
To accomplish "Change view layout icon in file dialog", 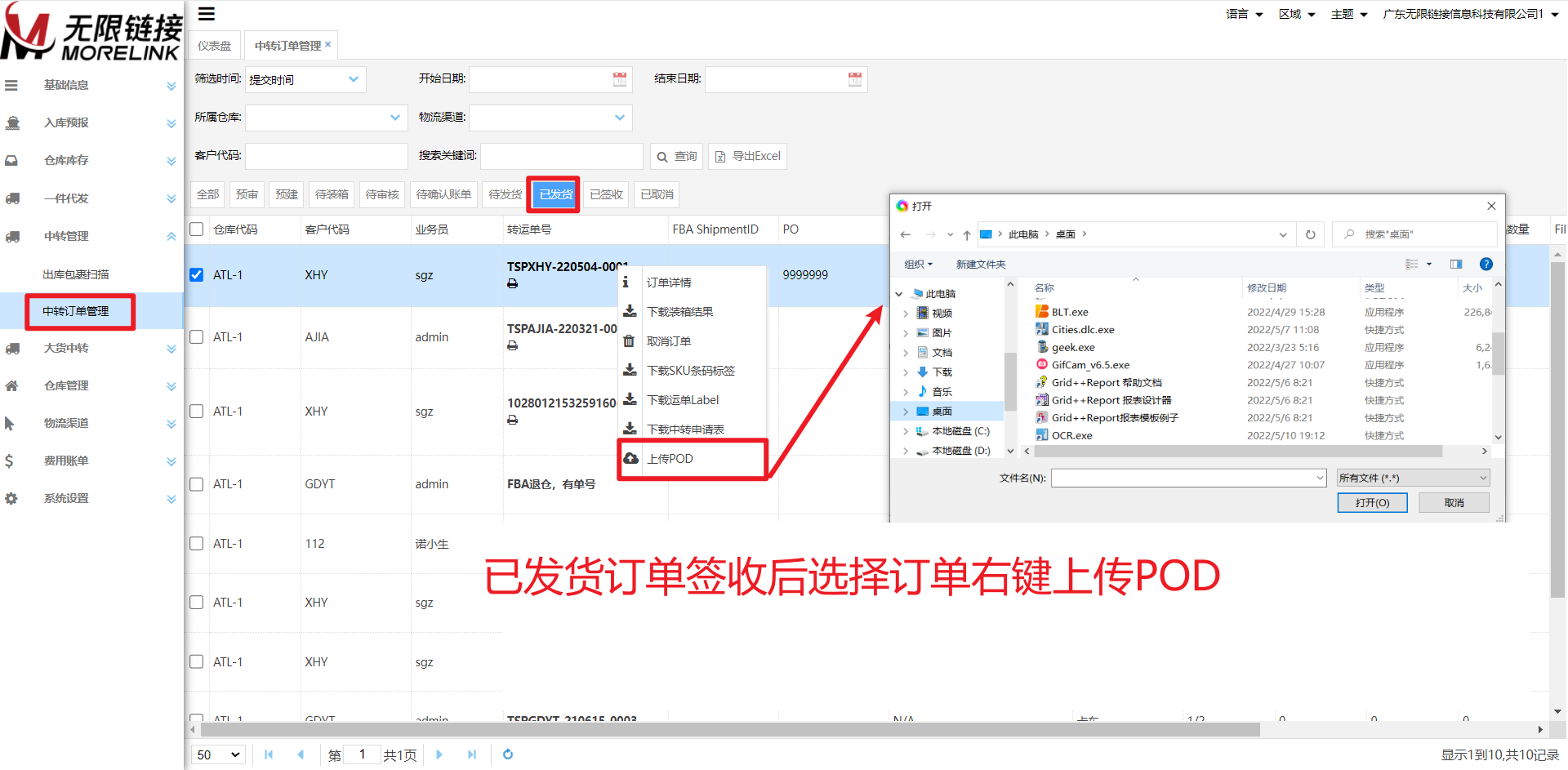I will tap(1412, 264).
